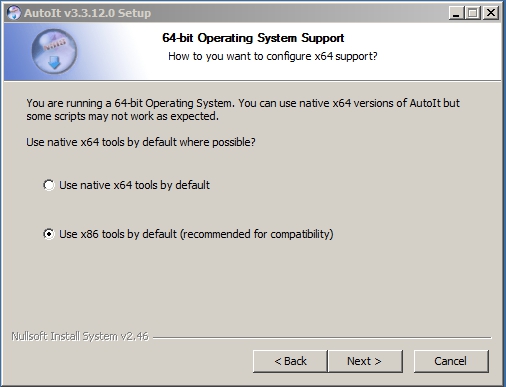Cancel the AutoIt installation

tap(451, 361)
